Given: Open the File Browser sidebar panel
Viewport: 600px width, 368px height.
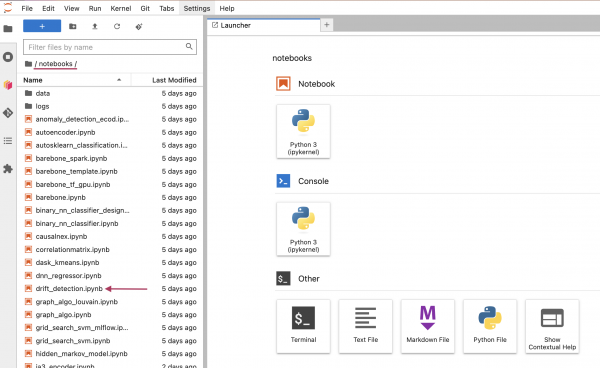Looking at the screenshot, I should coord(8,29).
